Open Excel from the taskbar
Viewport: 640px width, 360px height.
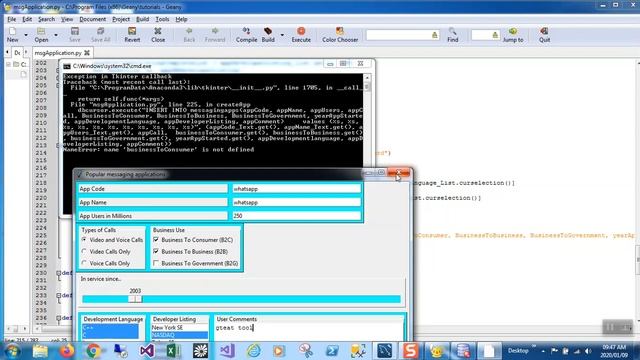point(173,351)
